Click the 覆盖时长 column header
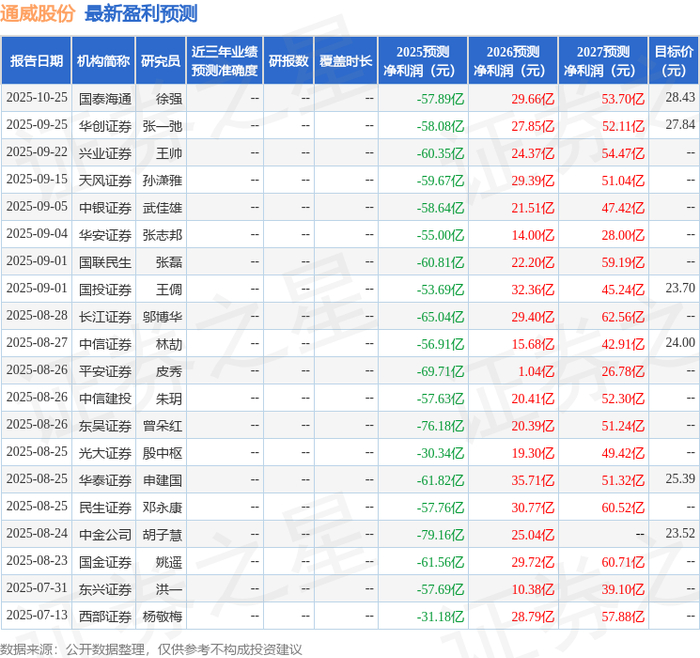 pyautogui.click(x=346, y=61)
